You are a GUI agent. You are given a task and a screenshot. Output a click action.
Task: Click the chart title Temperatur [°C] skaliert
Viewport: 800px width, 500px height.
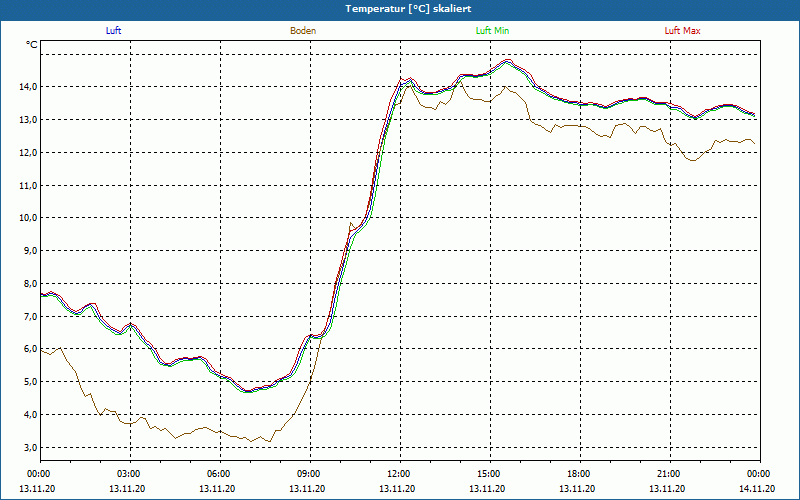pos(408,9)
